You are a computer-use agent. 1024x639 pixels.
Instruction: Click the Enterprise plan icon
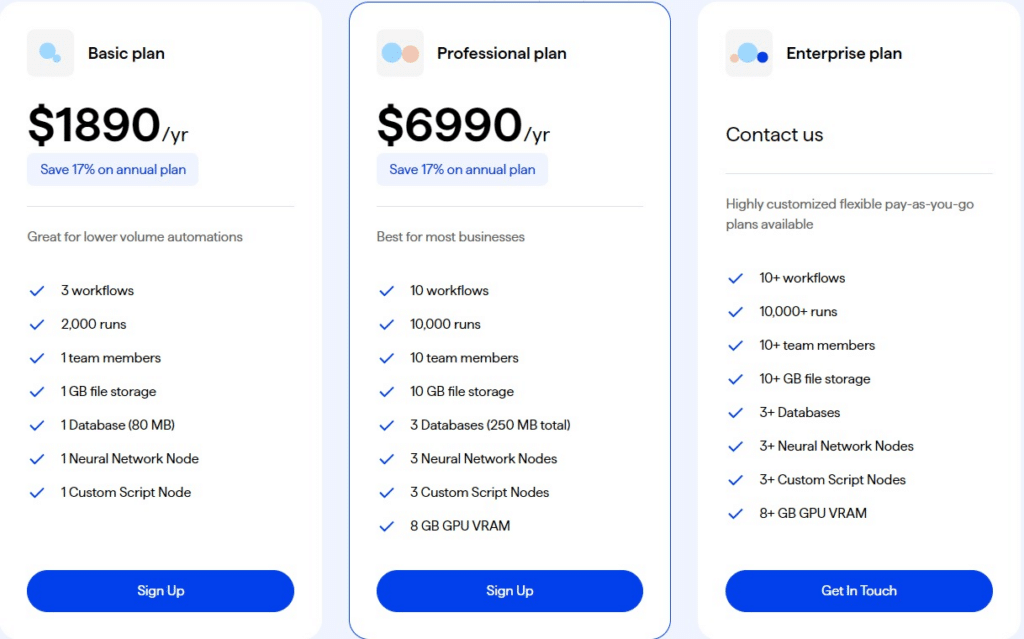click(x=749, y=53)
